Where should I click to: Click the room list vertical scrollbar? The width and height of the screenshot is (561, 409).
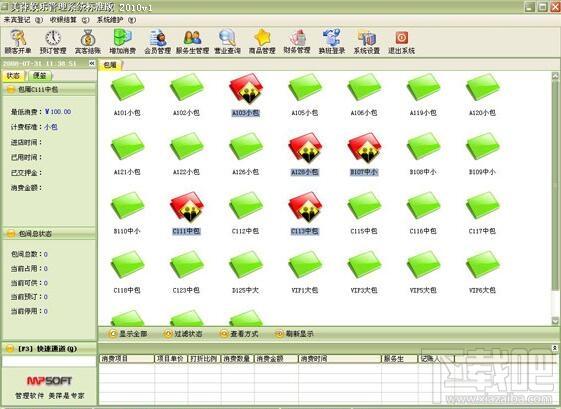(x=555, y=198)
